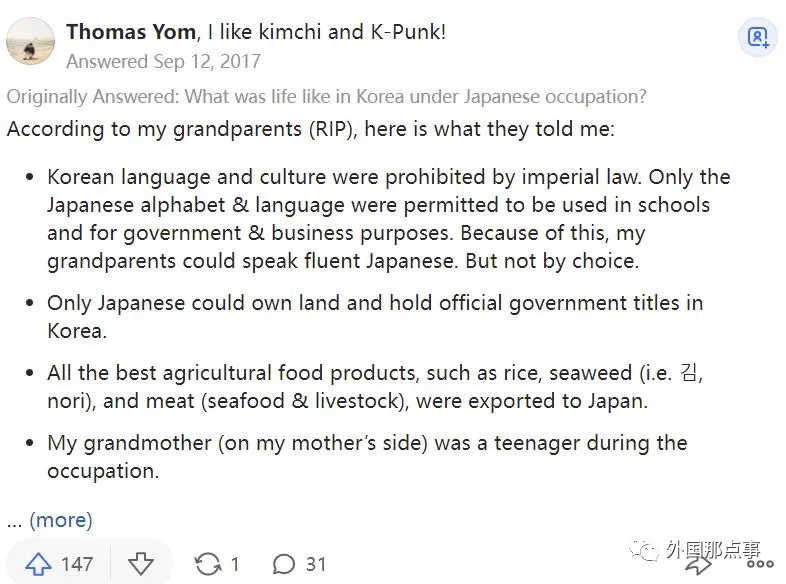The height and width of the screenshot is (584, 786).
Task: Expand the answer with the (more) link
Action: click(60, 520)
